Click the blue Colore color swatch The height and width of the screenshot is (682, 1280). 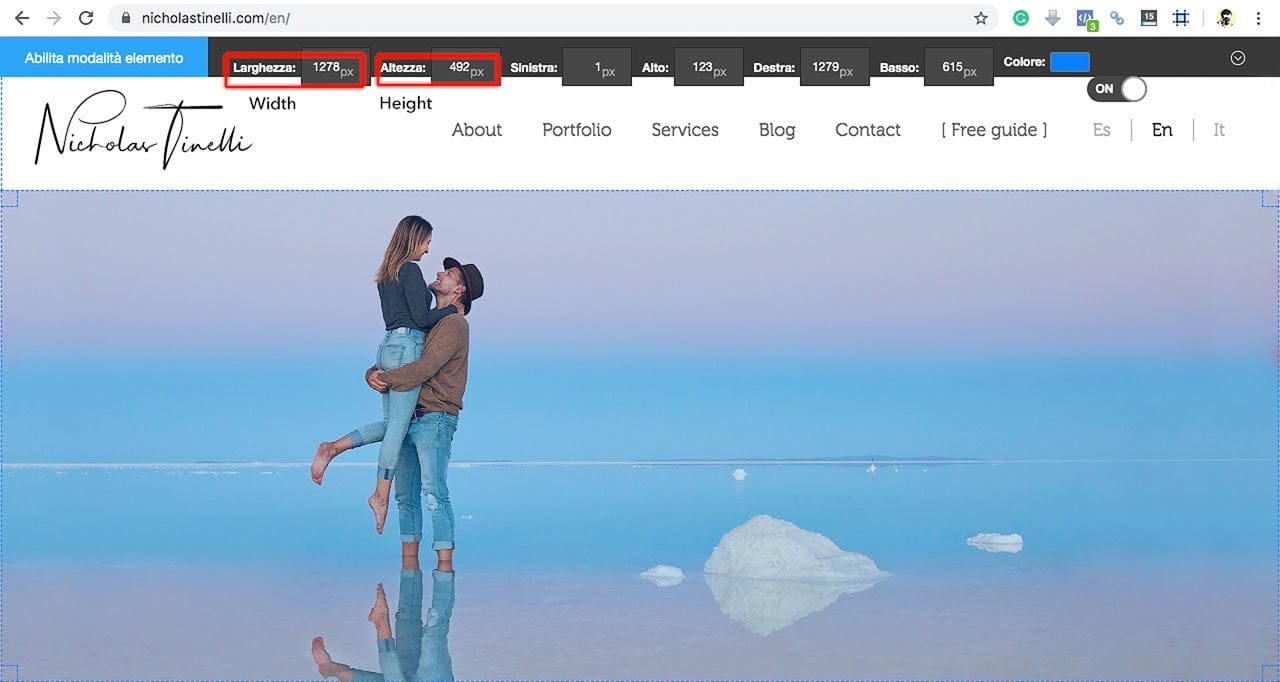[x=1072, y=61]
